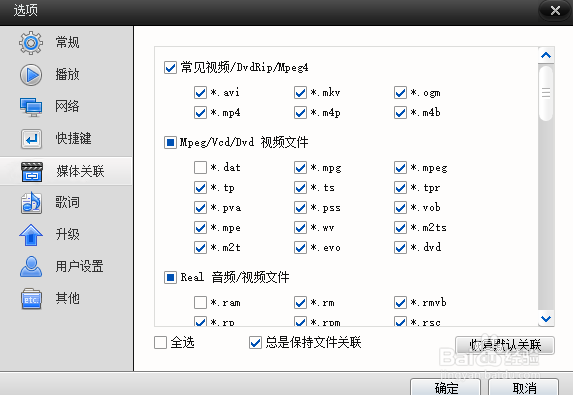
Task: Click the 恢复默认关联 button
Action: pyautogui.click(x=505, y=345)
